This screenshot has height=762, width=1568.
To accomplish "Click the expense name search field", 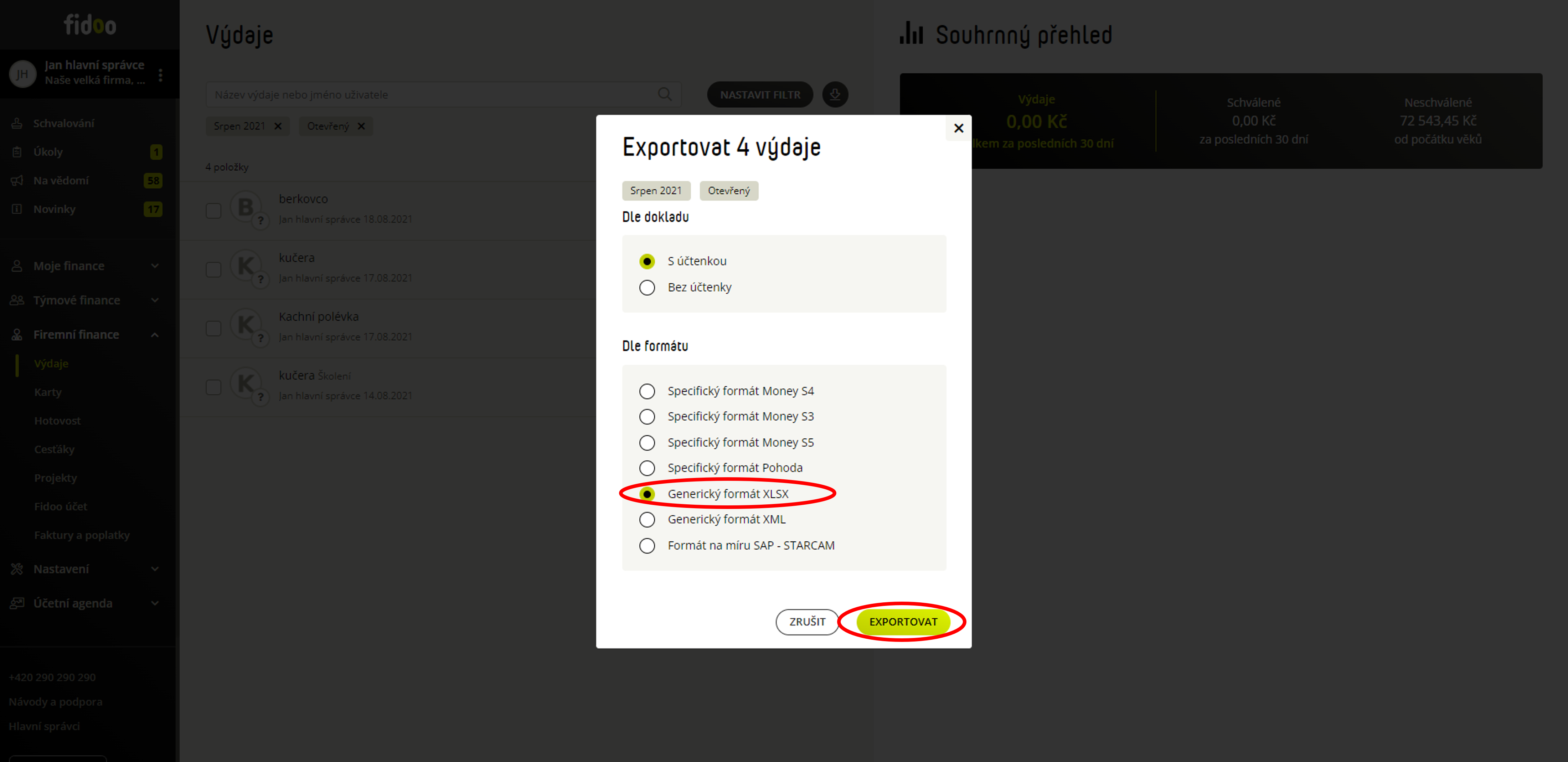I will [x=443, y=94].
